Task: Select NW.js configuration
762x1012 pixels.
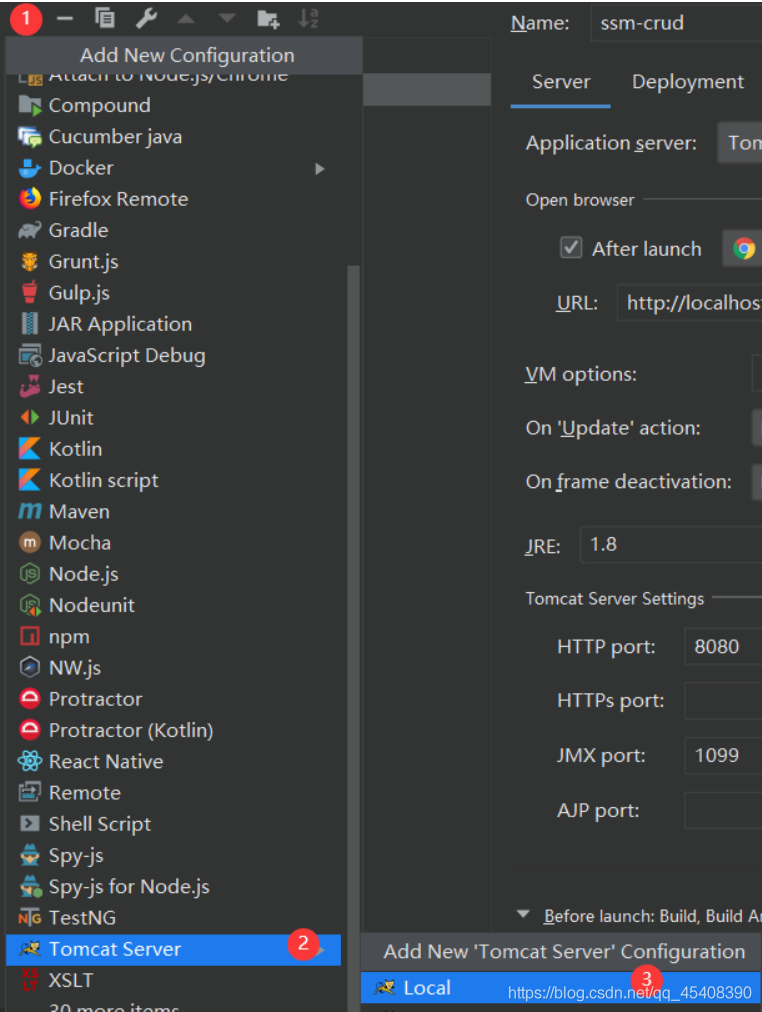Action: [173, 668]
